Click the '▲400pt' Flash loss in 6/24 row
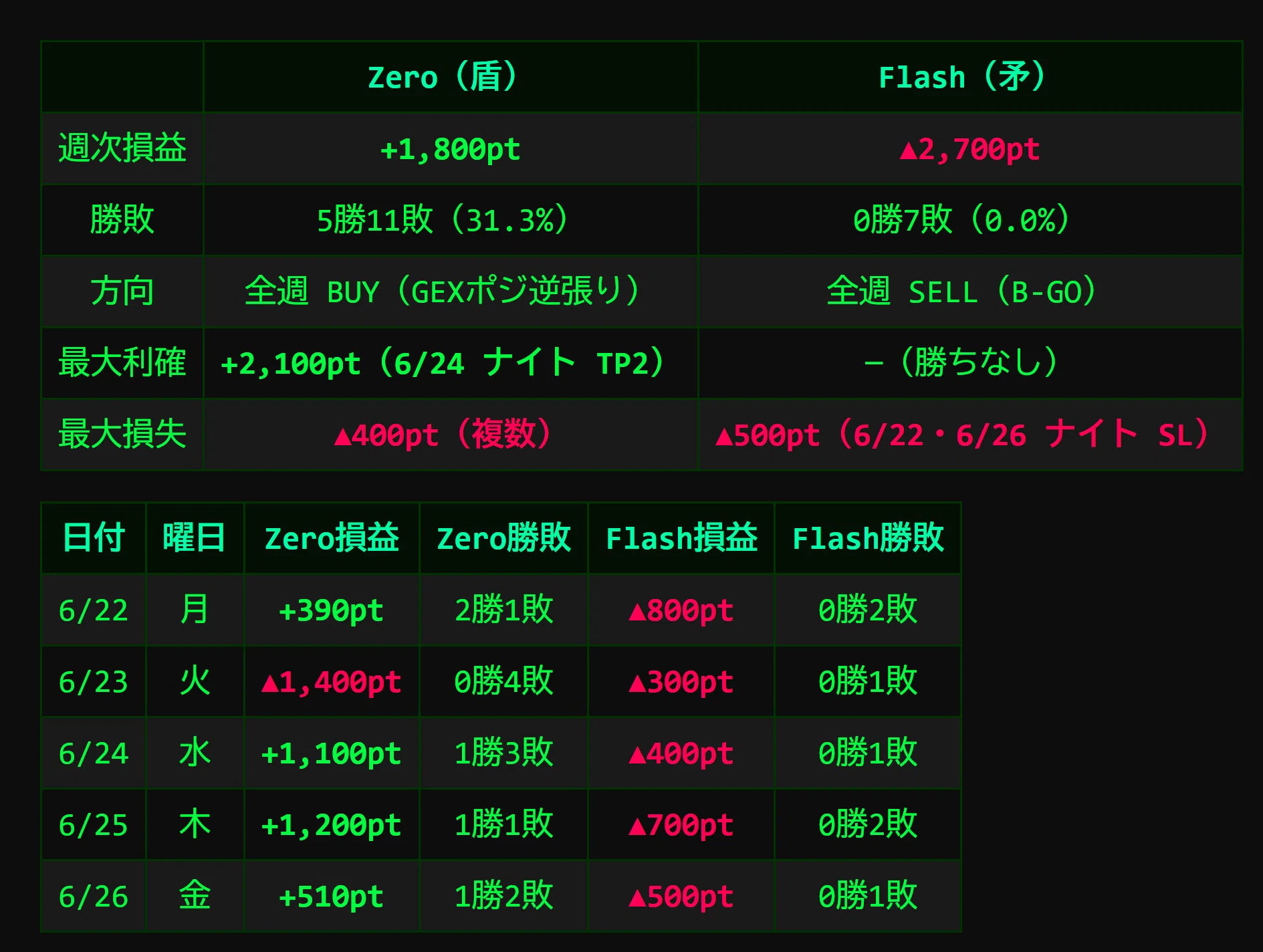Image resolution: width=1263 pixels, height=952 pixels. [x=681, y=753]
